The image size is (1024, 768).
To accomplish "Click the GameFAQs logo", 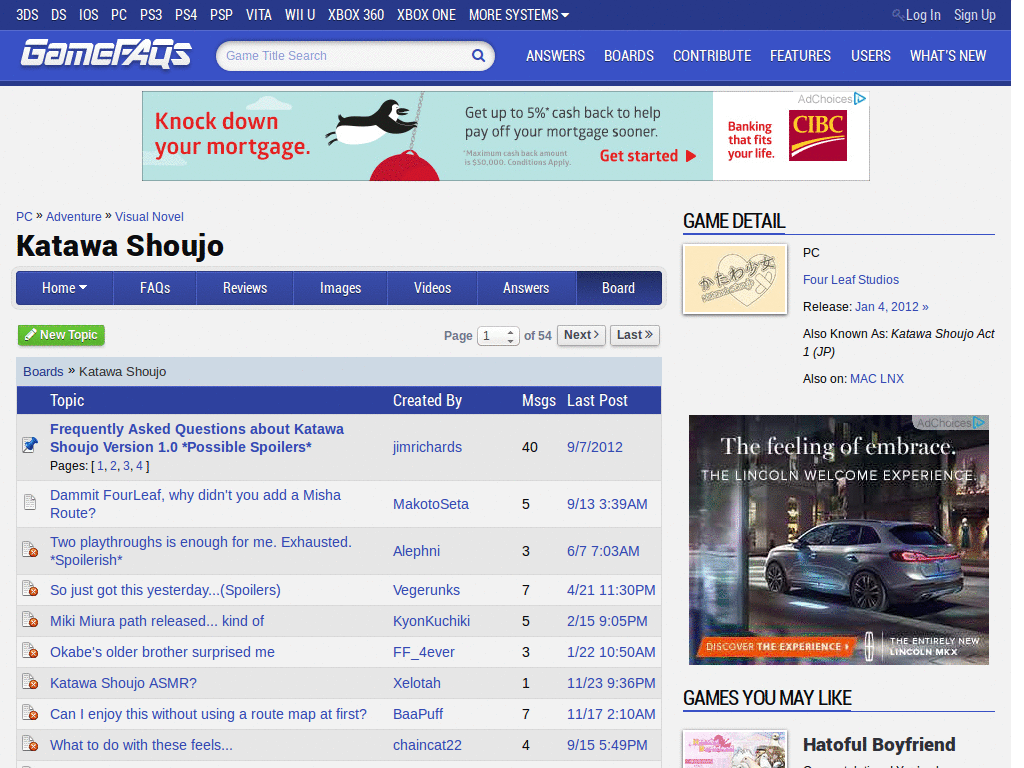I will click(x=106, y=54).
